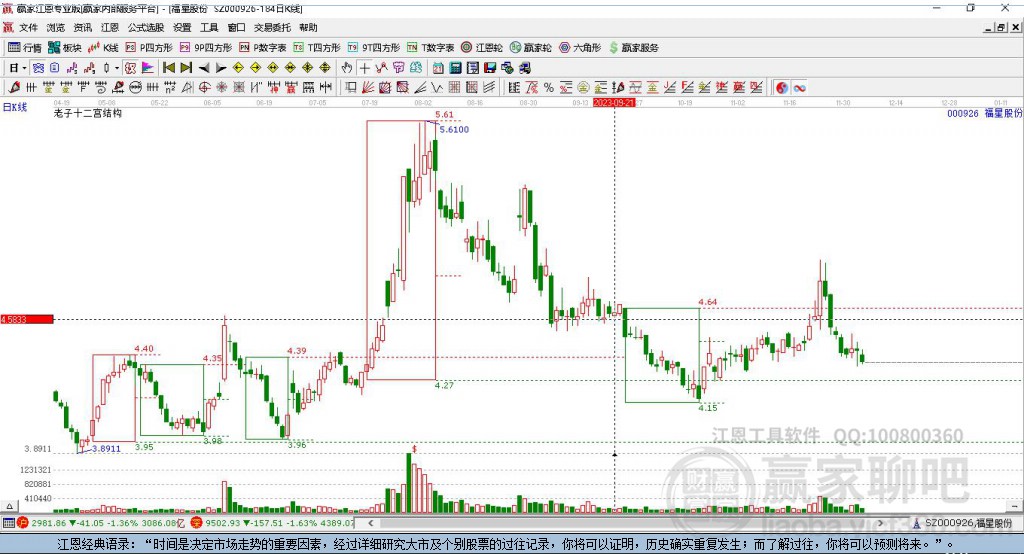Open the 工具 menu

pyautogui.click(x=209, y=27)
